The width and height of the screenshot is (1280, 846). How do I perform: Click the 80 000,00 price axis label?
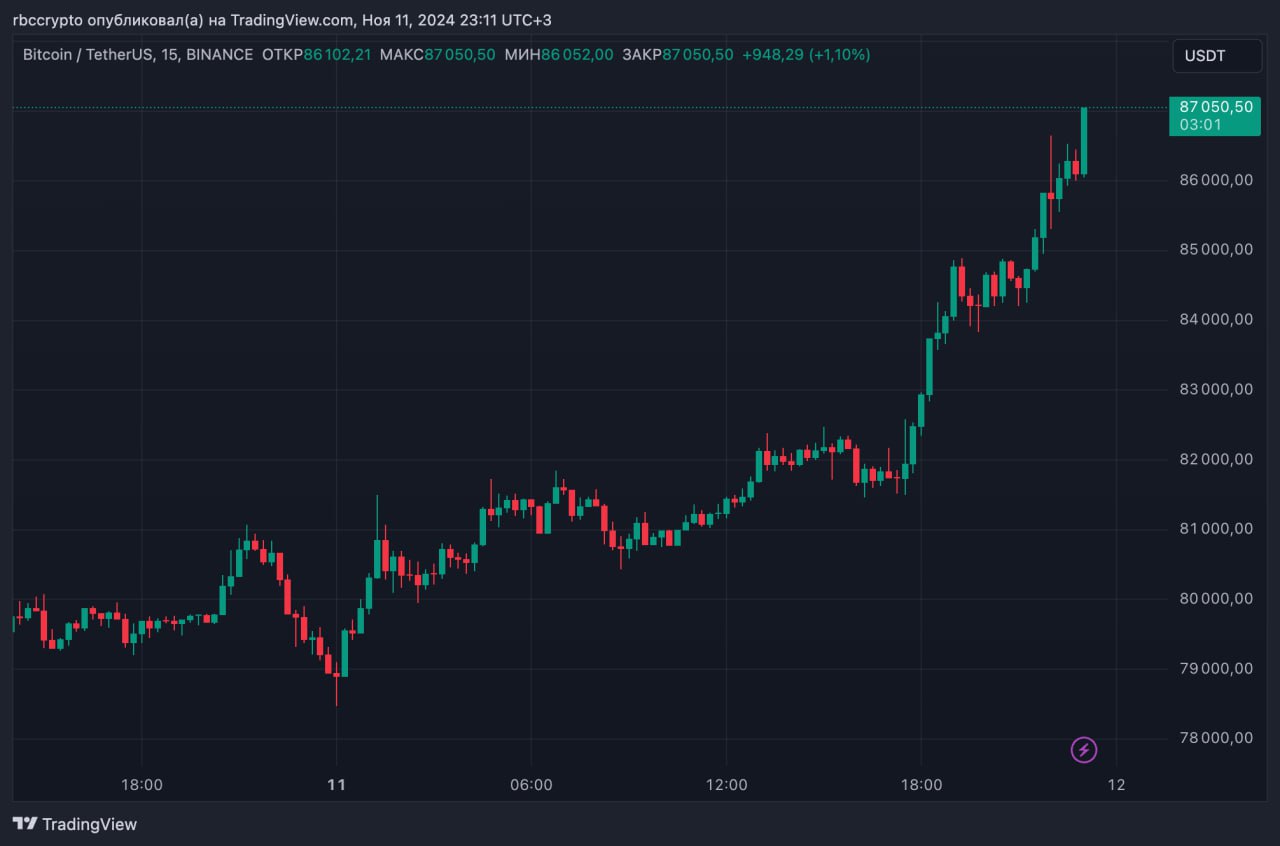[1216, 598]
